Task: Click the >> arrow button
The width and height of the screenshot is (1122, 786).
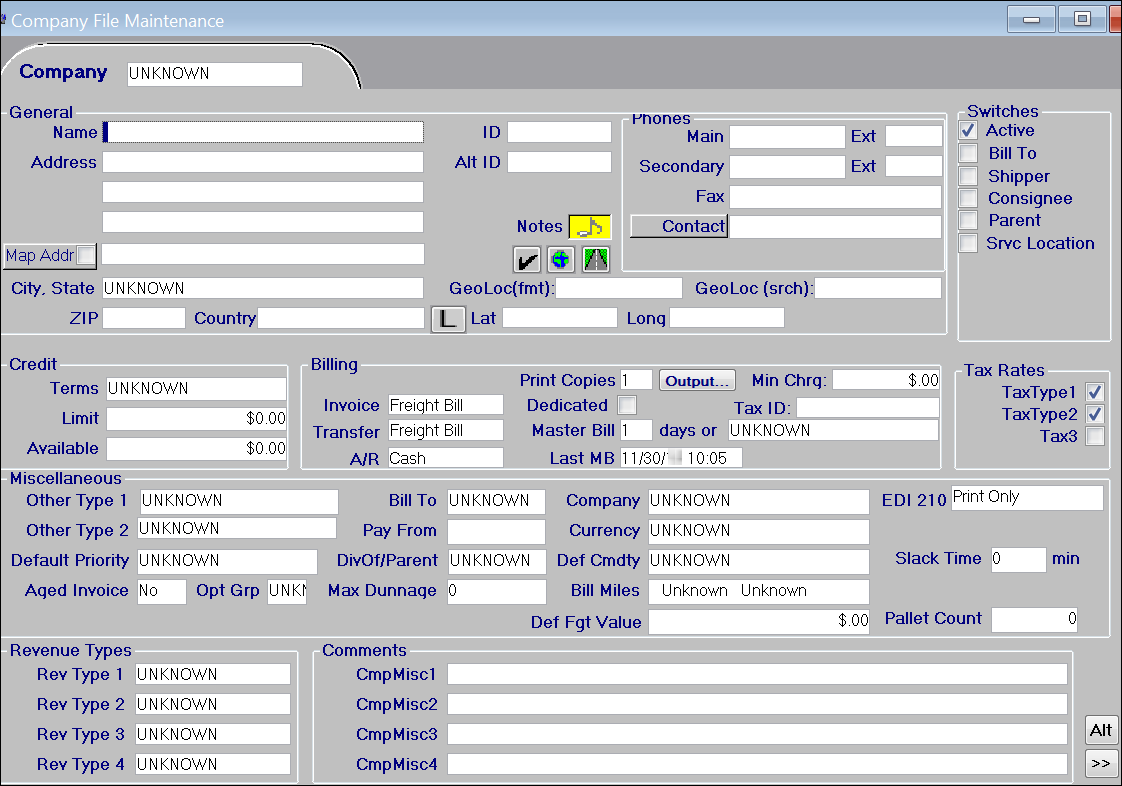Action: tap(1101, 763)
